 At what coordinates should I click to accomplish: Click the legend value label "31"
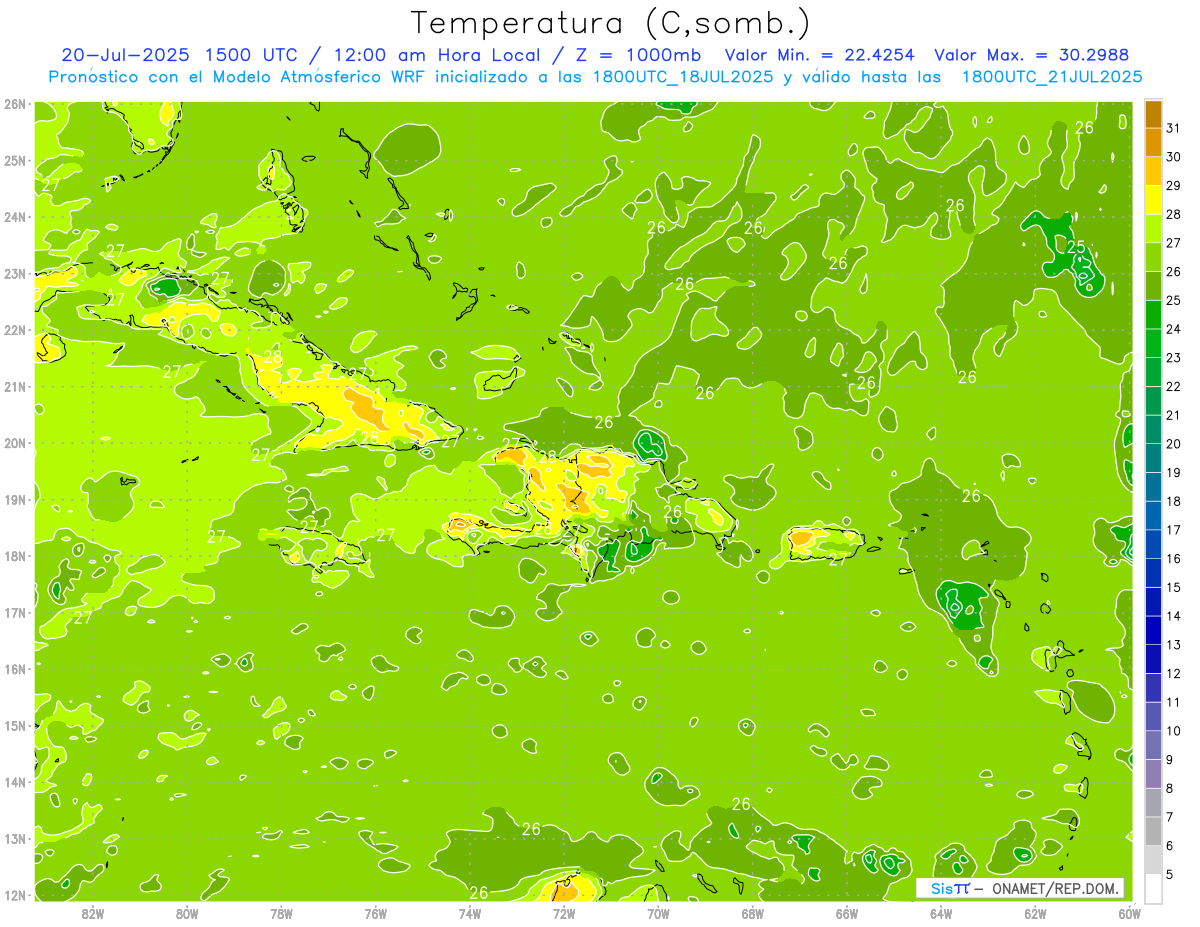(1174, 128)
